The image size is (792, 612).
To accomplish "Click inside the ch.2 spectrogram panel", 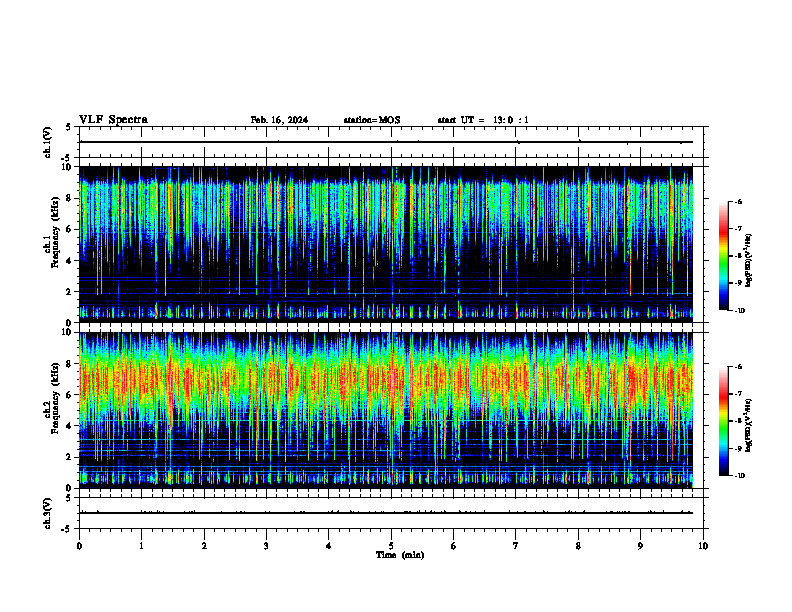I will tap(386, 410).
